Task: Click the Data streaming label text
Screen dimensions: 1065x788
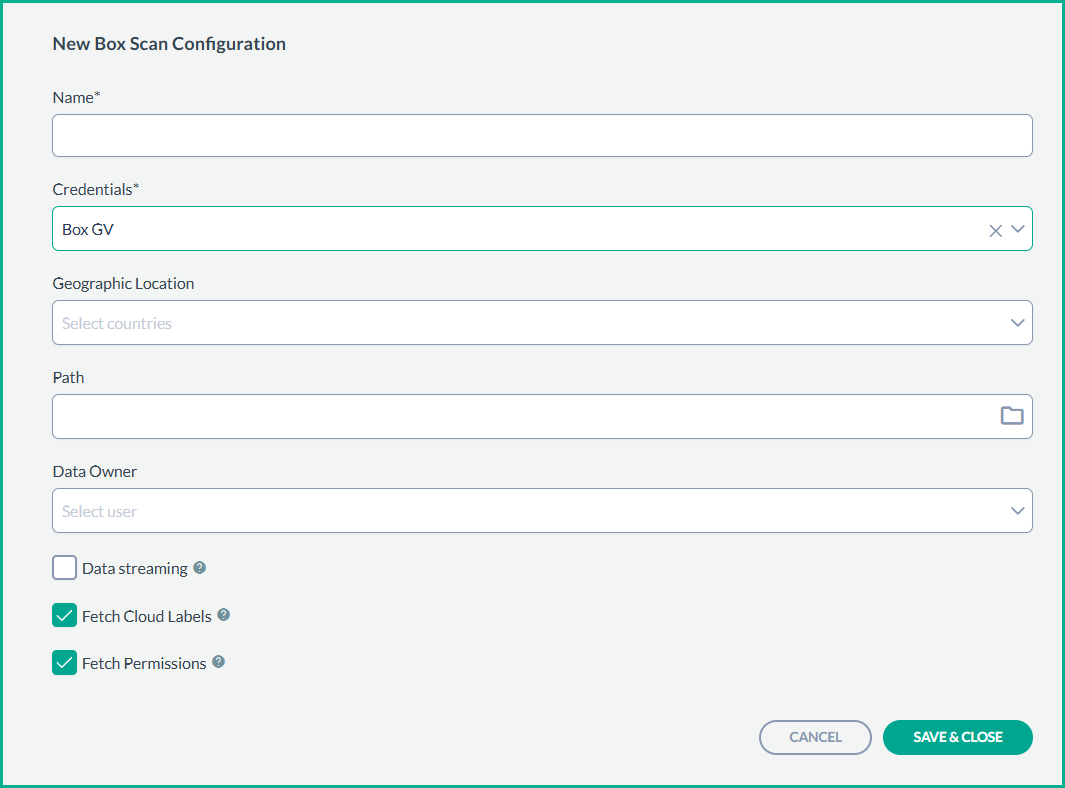Action: [x=135, y=568]
